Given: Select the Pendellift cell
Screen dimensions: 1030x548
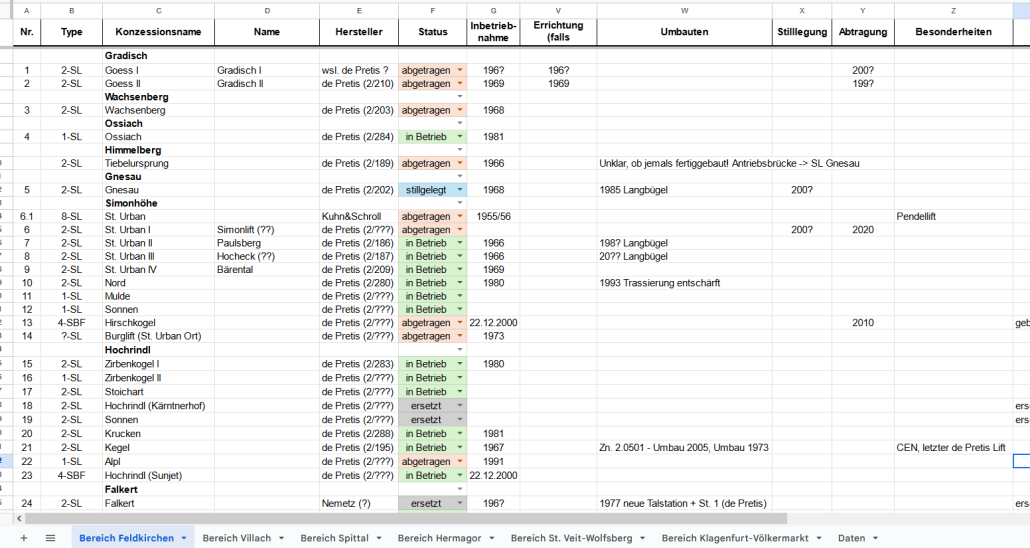Looking at the screenshot, I should click(x=954, y=216).
